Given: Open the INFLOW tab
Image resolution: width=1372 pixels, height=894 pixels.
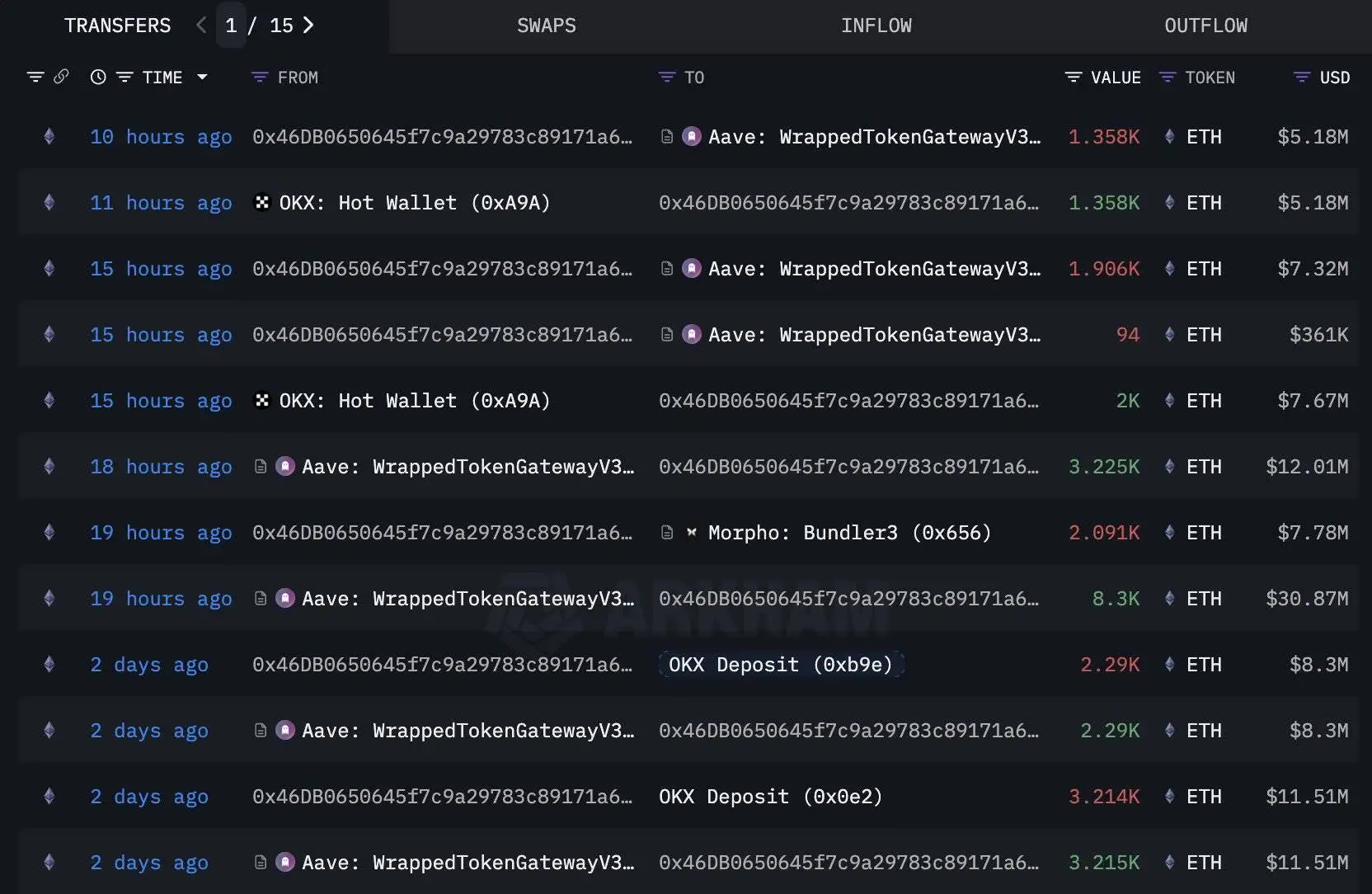Looking at the screenshot, I should [x=876, y=26].
